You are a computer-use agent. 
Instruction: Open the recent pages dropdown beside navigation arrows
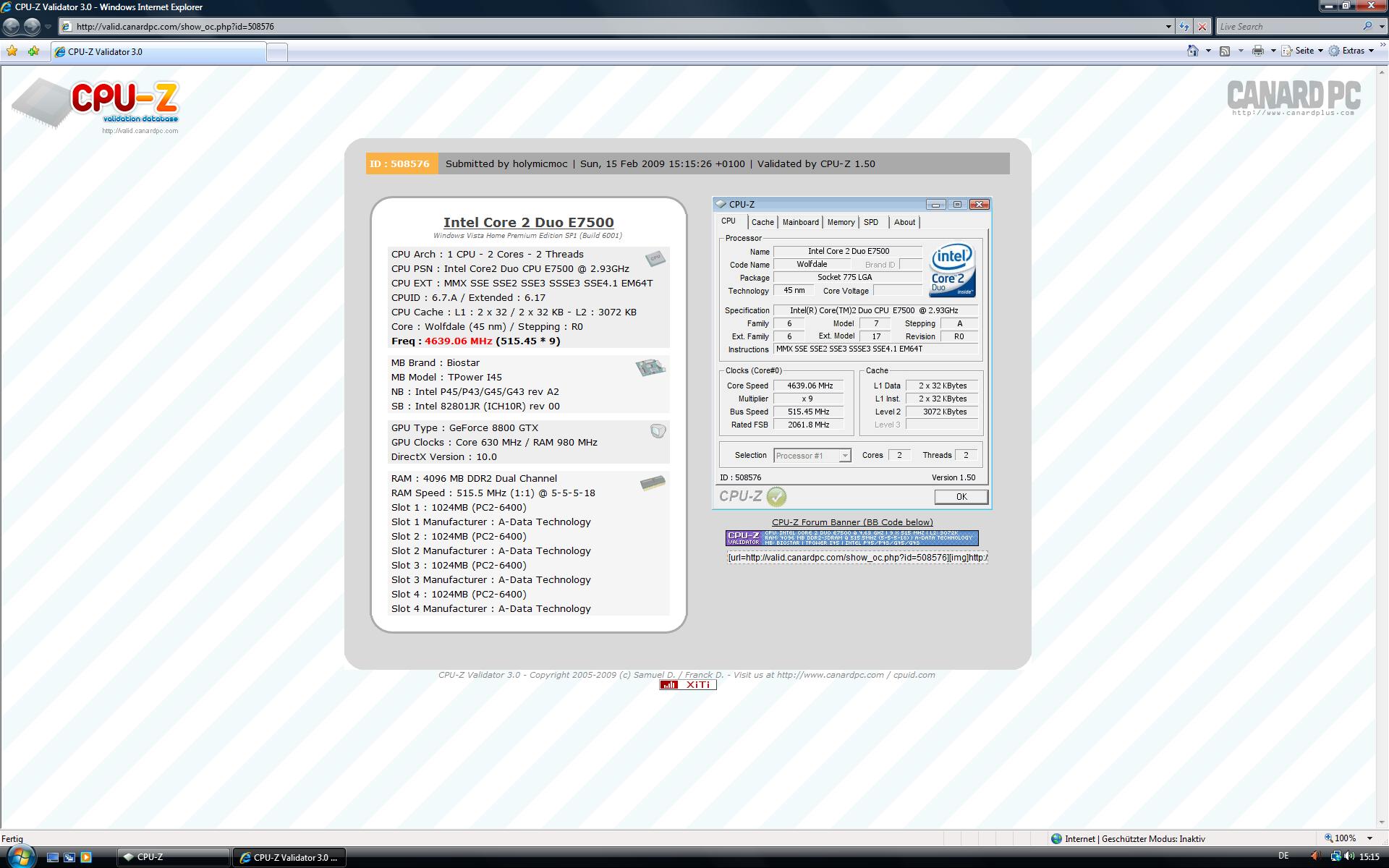coord(48,27)
